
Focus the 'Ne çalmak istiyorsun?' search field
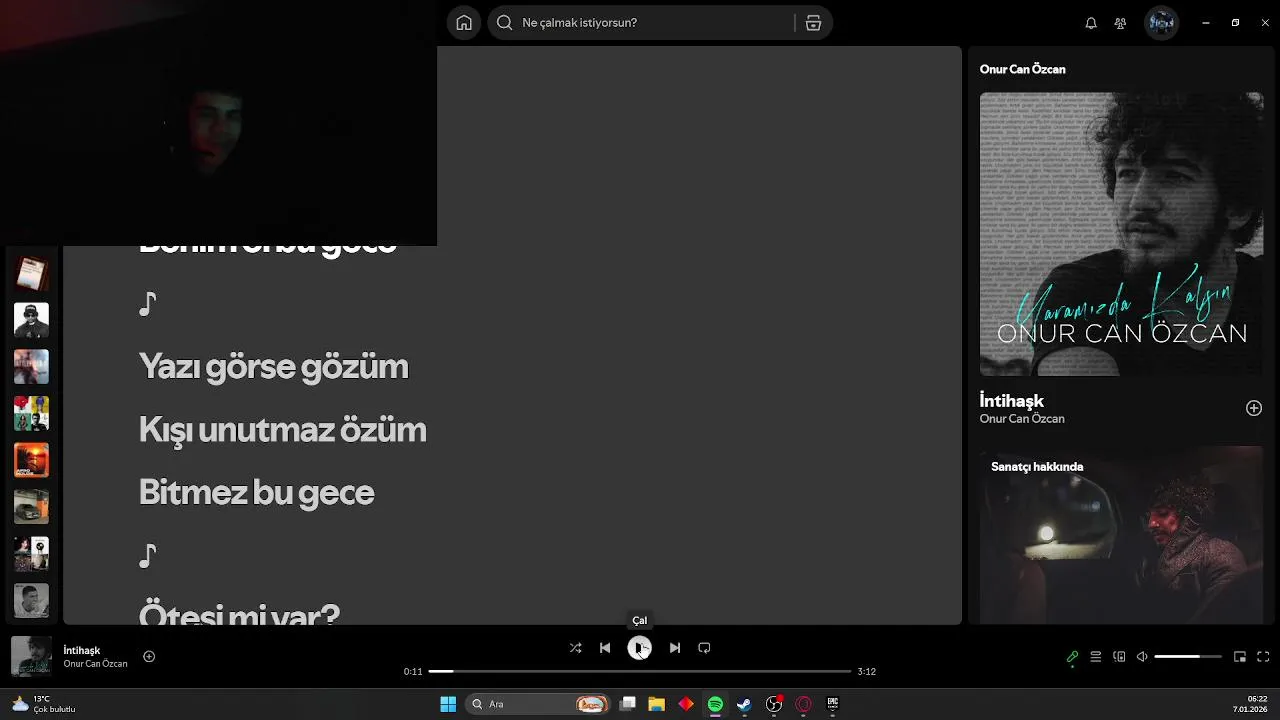click(x=660, y=23)
